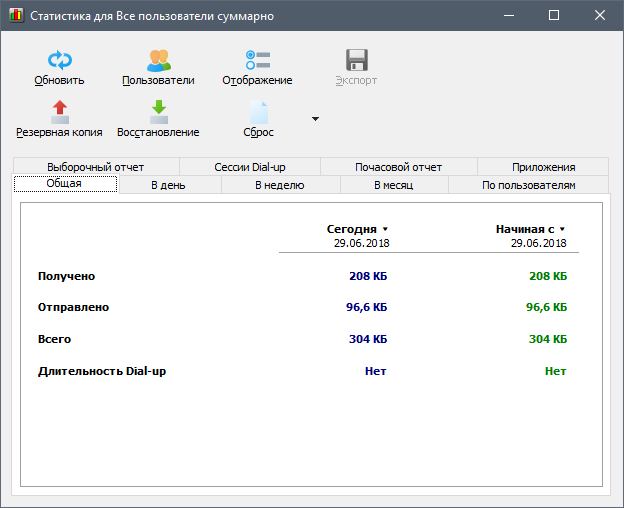Click the blue 304 КБ total value

[x=368, y=339]
